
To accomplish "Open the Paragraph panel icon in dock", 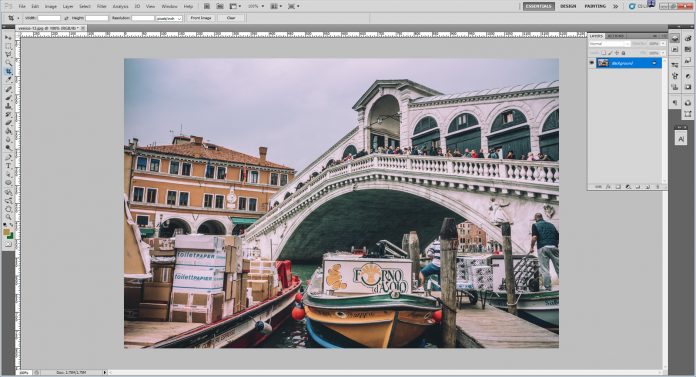I will pyautogui.click(x=675, y=103).
